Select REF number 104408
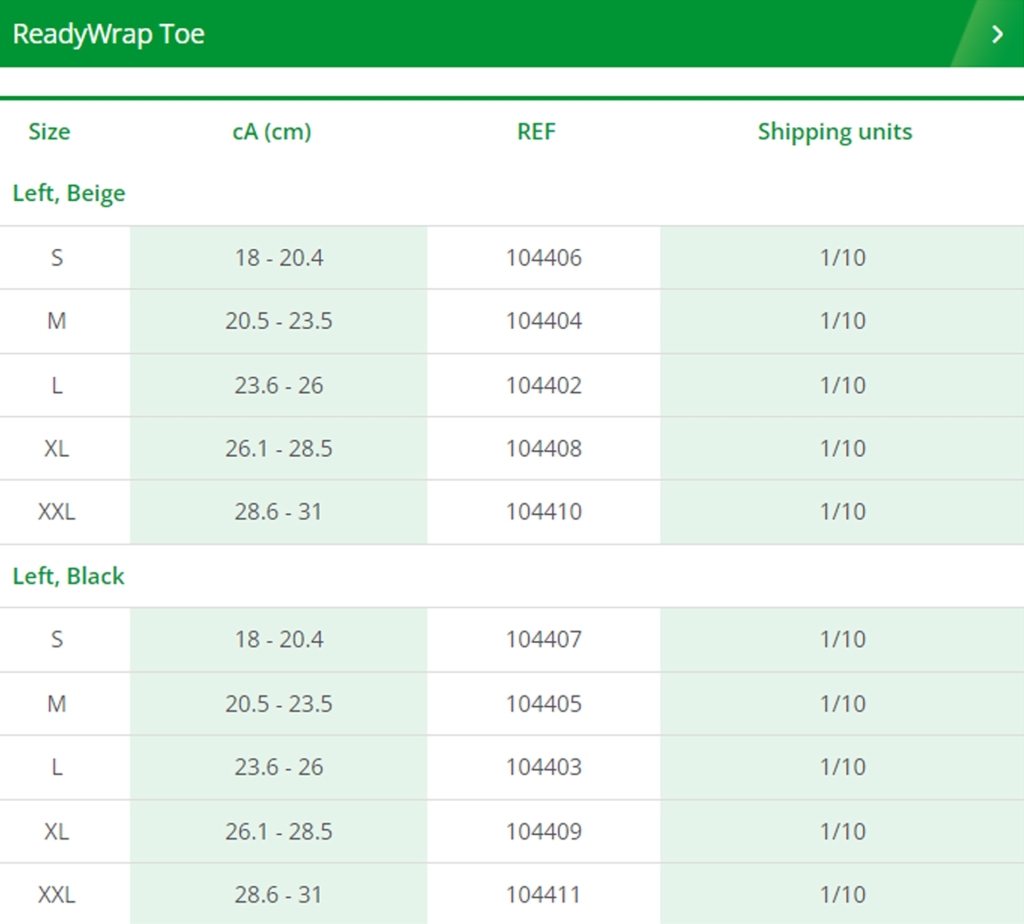1024x924 pixels. click(x=543, y=449)
